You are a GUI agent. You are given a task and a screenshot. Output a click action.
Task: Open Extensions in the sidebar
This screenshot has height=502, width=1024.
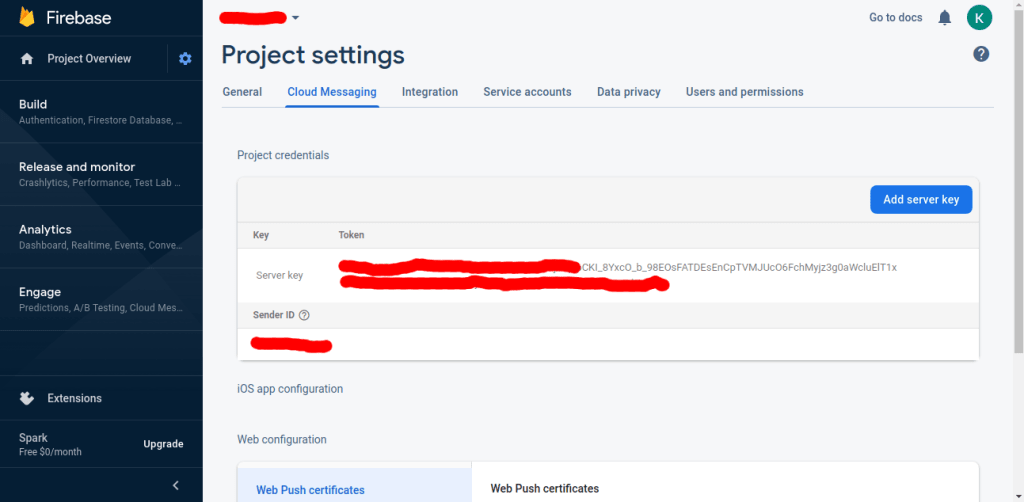(x=74, y=398)
